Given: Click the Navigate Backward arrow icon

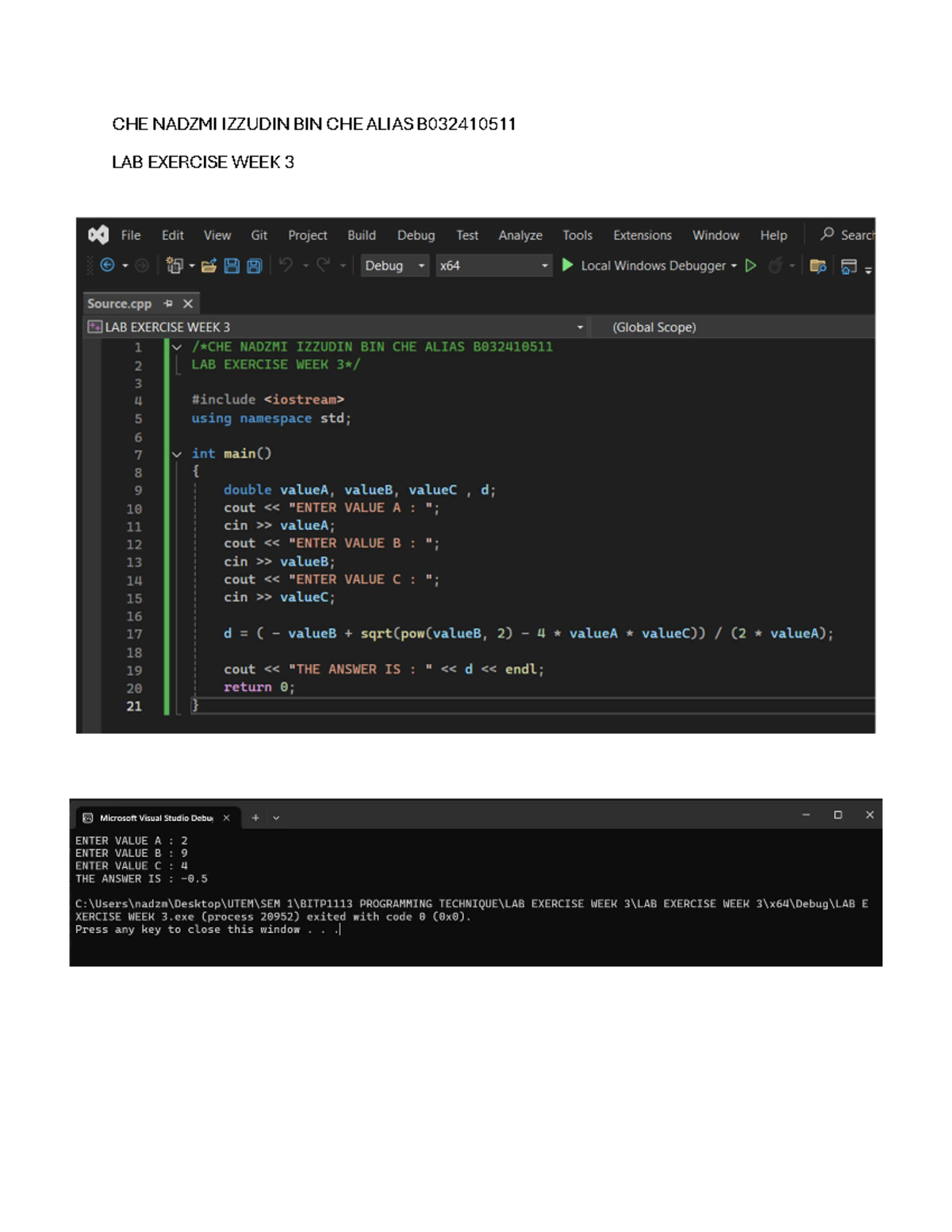Looking at the screenshot, I should click(x=107, y=264).
